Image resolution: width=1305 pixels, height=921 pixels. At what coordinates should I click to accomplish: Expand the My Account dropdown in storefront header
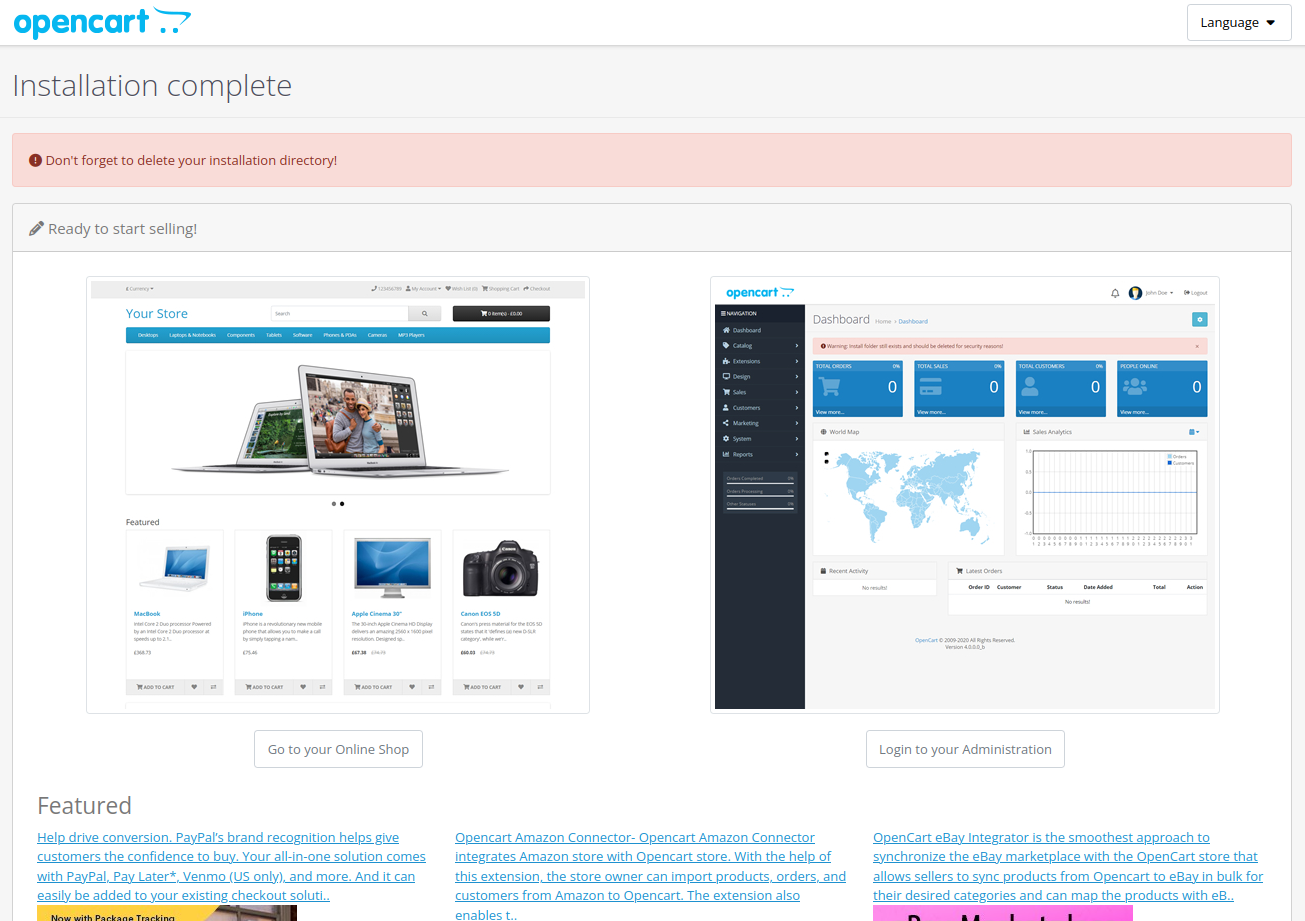(425, 289)
